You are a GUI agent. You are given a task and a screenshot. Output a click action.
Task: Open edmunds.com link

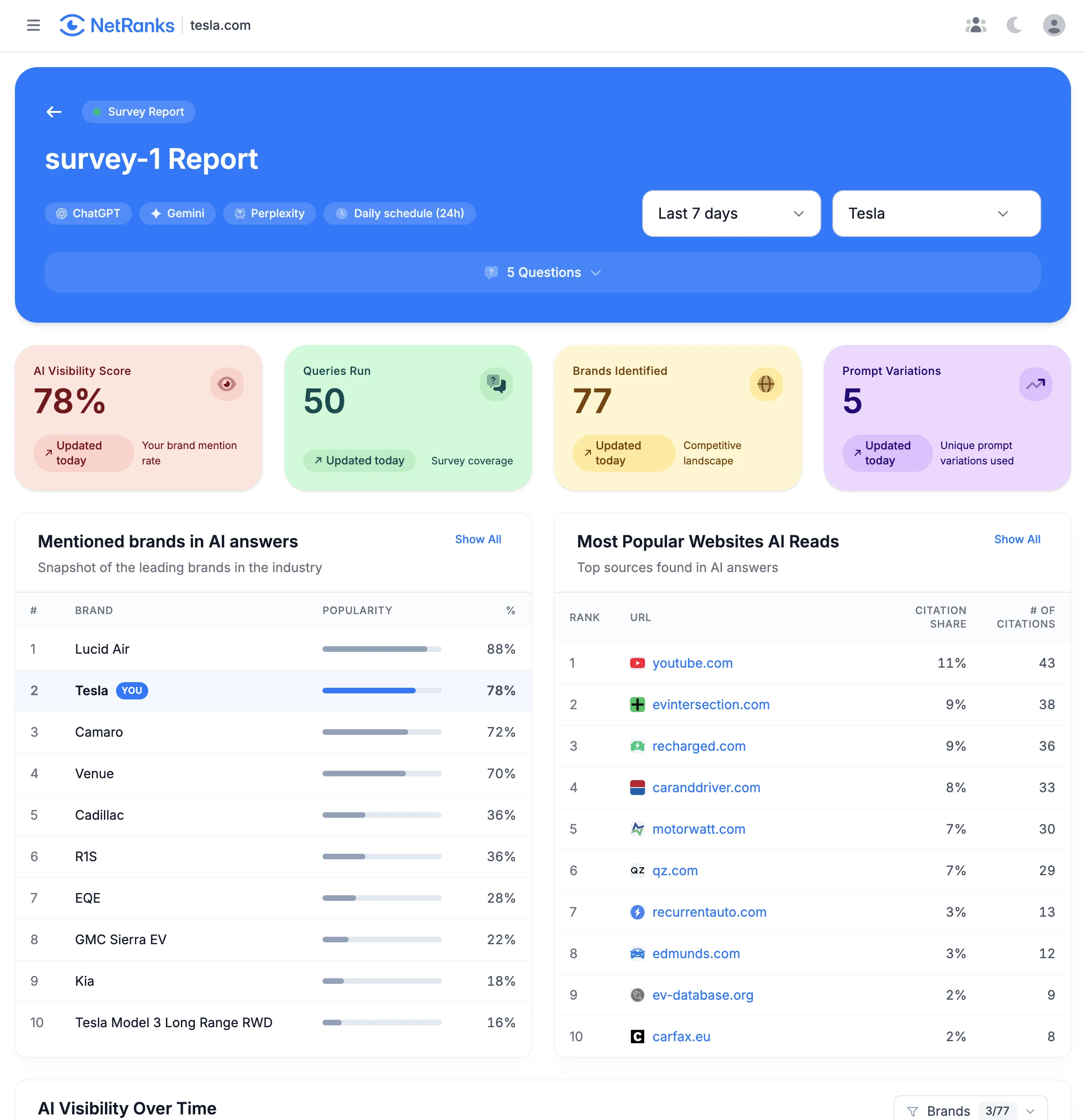coord(696,954)
